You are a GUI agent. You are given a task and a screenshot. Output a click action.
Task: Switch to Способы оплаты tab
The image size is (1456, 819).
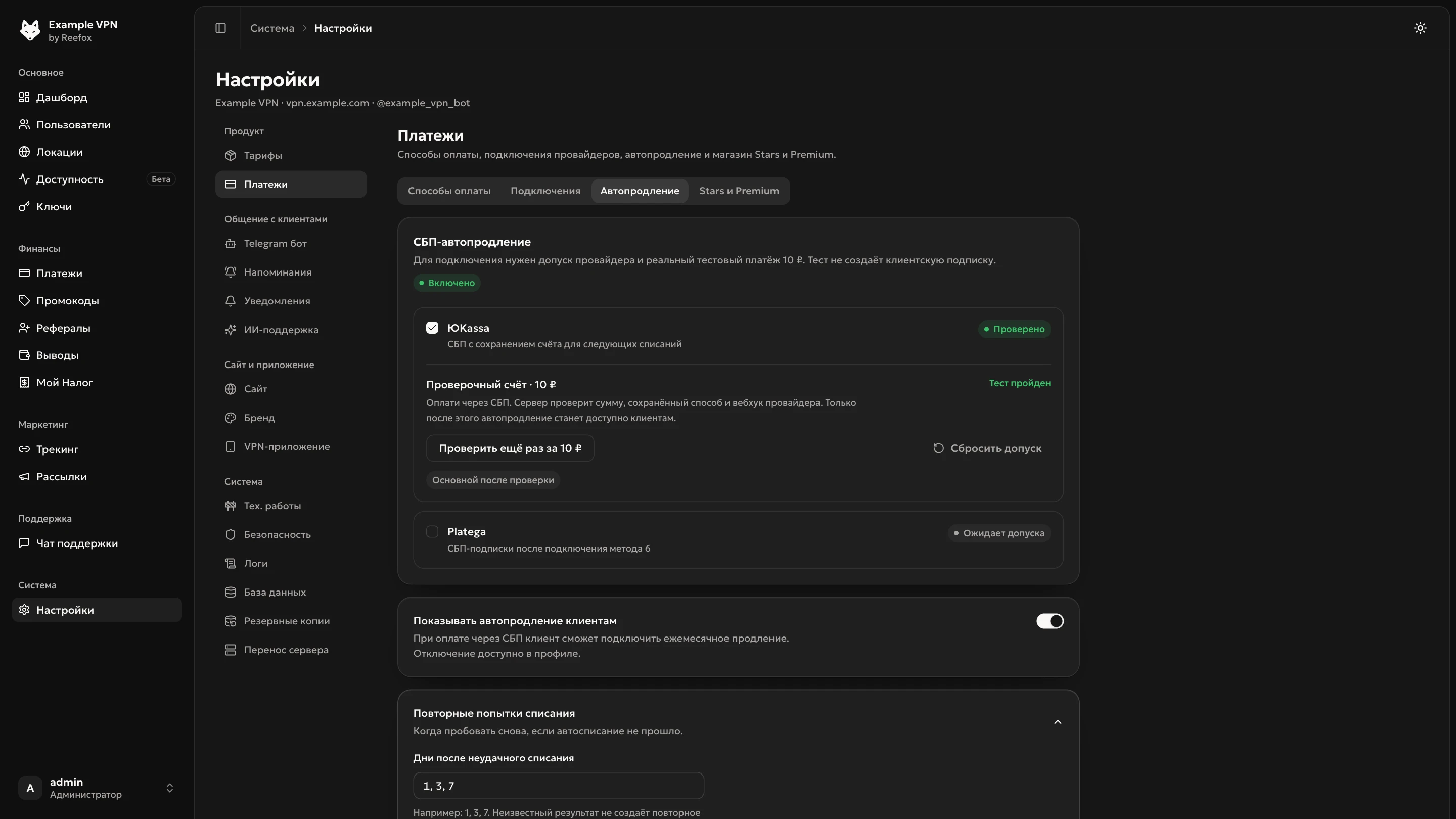(449, 191)
